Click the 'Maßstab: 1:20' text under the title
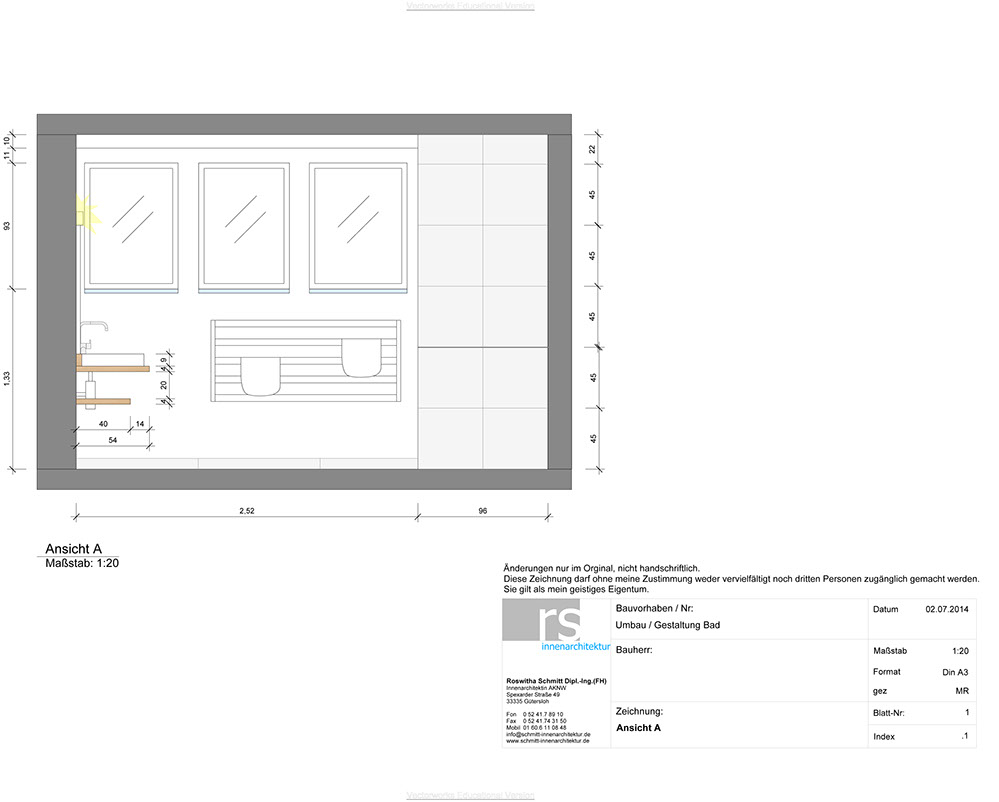Viewport: 999px width, 802px height. click(83, 563)
